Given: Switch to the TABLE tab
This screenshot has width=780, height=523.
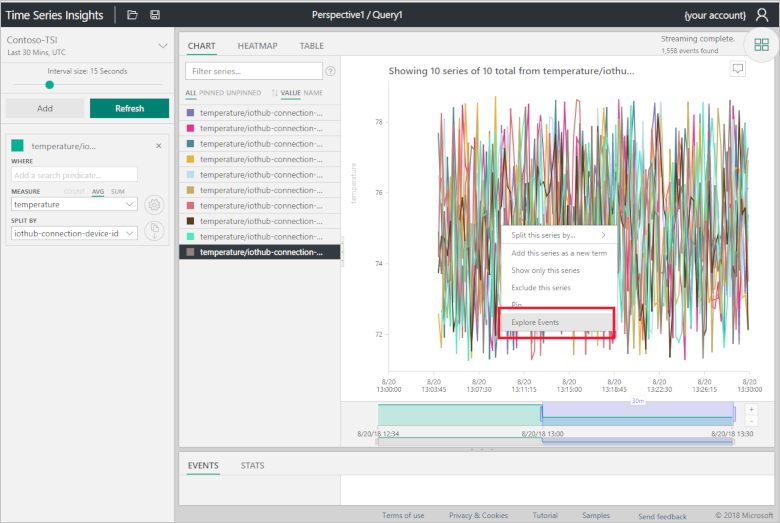Looking at the screenshot, I should 311,46.
